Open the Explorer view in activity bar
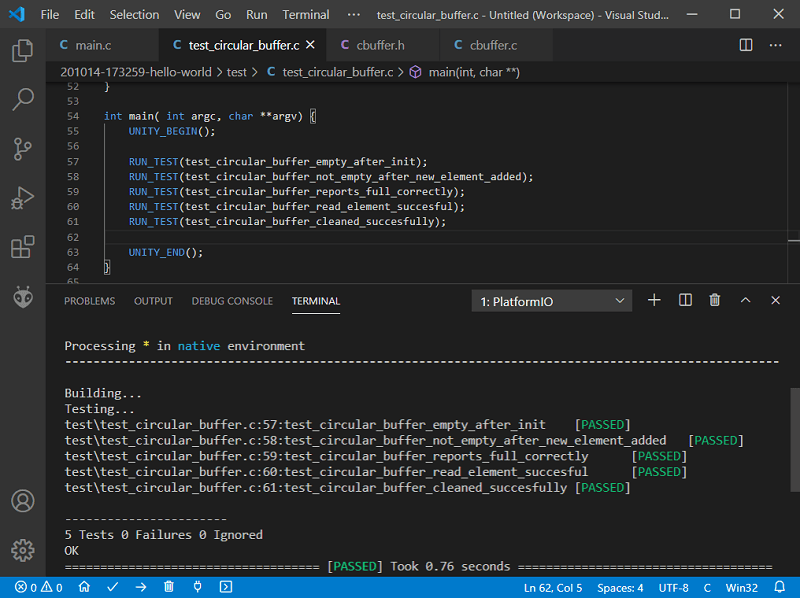This screenshot has width=800, height=598. pyautogui.click(x=22, y=50)
